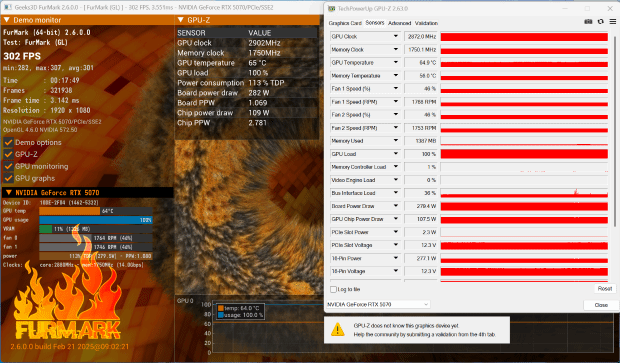The height and width of the screenshot is (363, 620).
Task: Toggle the GPU monitoring checkbox
Action: click(8, 166)
